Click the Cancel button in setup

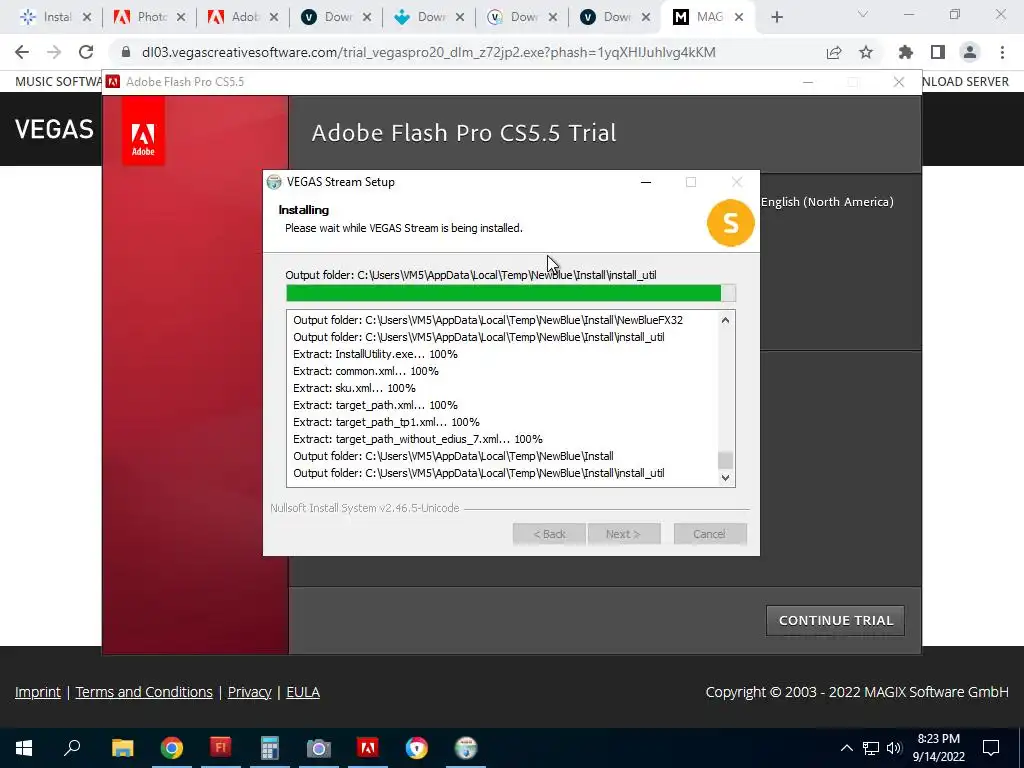click(710, 534)
